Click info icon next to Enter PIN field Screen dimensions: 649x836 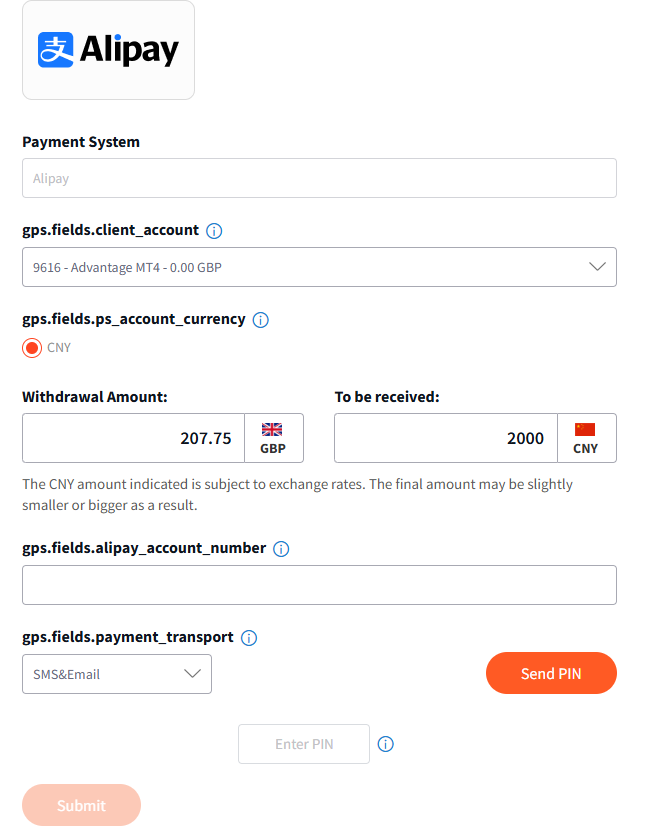[x=386, y=744]
